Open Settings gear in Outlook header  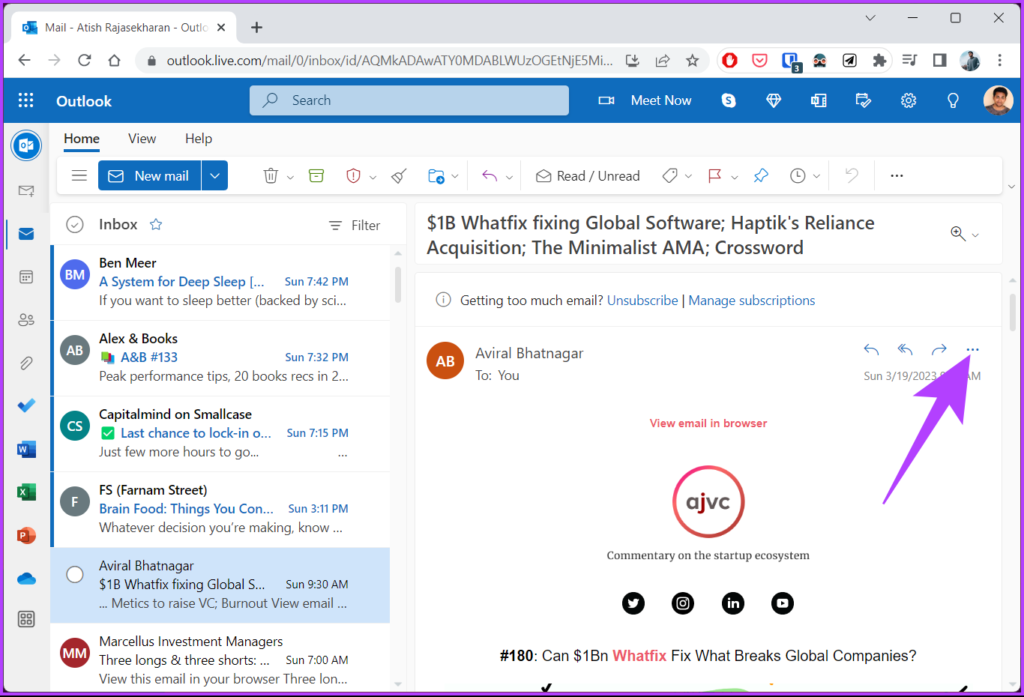pos(908,101)
